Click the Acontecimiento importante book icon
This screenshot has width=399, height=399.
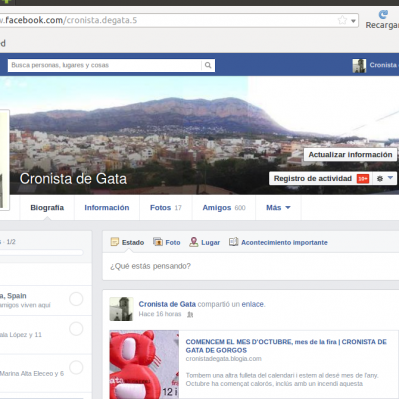click(233, 242)
